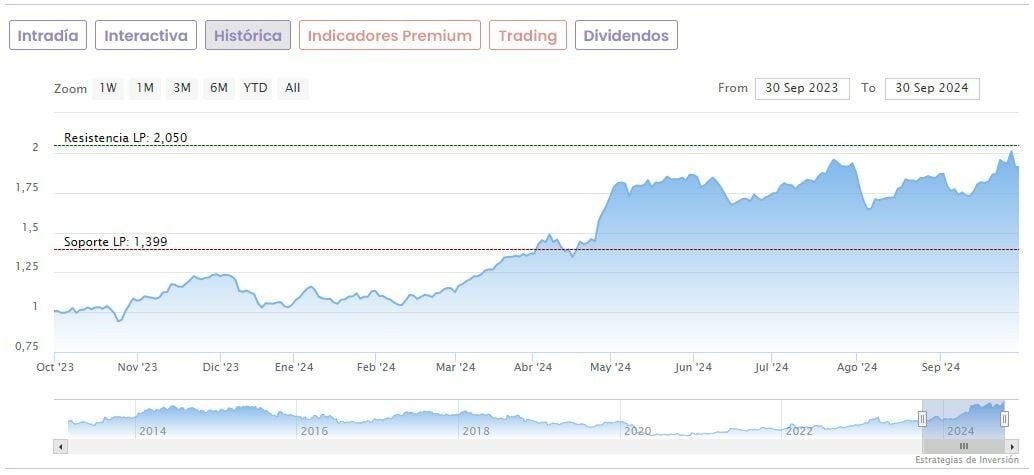This screenshot has width=1034, height=475.
Task: Open the Intradía chart tab
Action: point(48,35)
